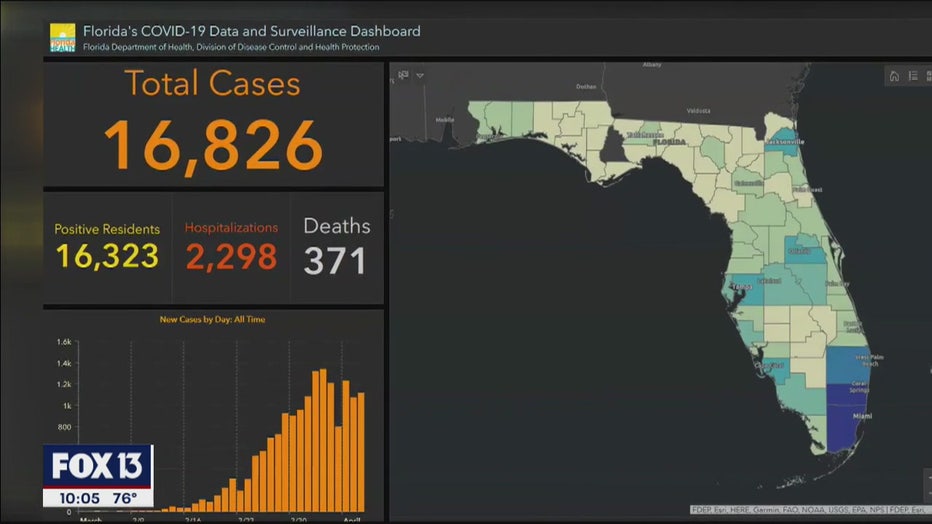Click the Miami city label on map
This screenshot has height=524, width=932.
click(862, 416)
